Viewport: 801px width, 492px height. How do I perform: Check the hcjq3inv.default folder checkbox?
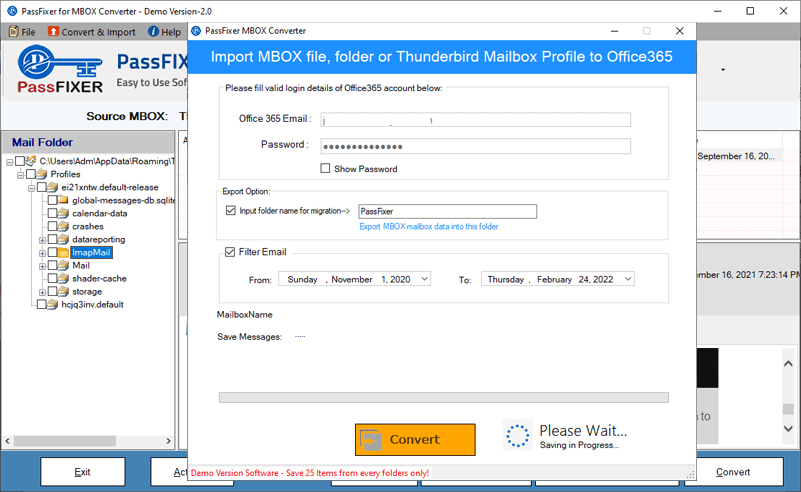coord(41,304)
